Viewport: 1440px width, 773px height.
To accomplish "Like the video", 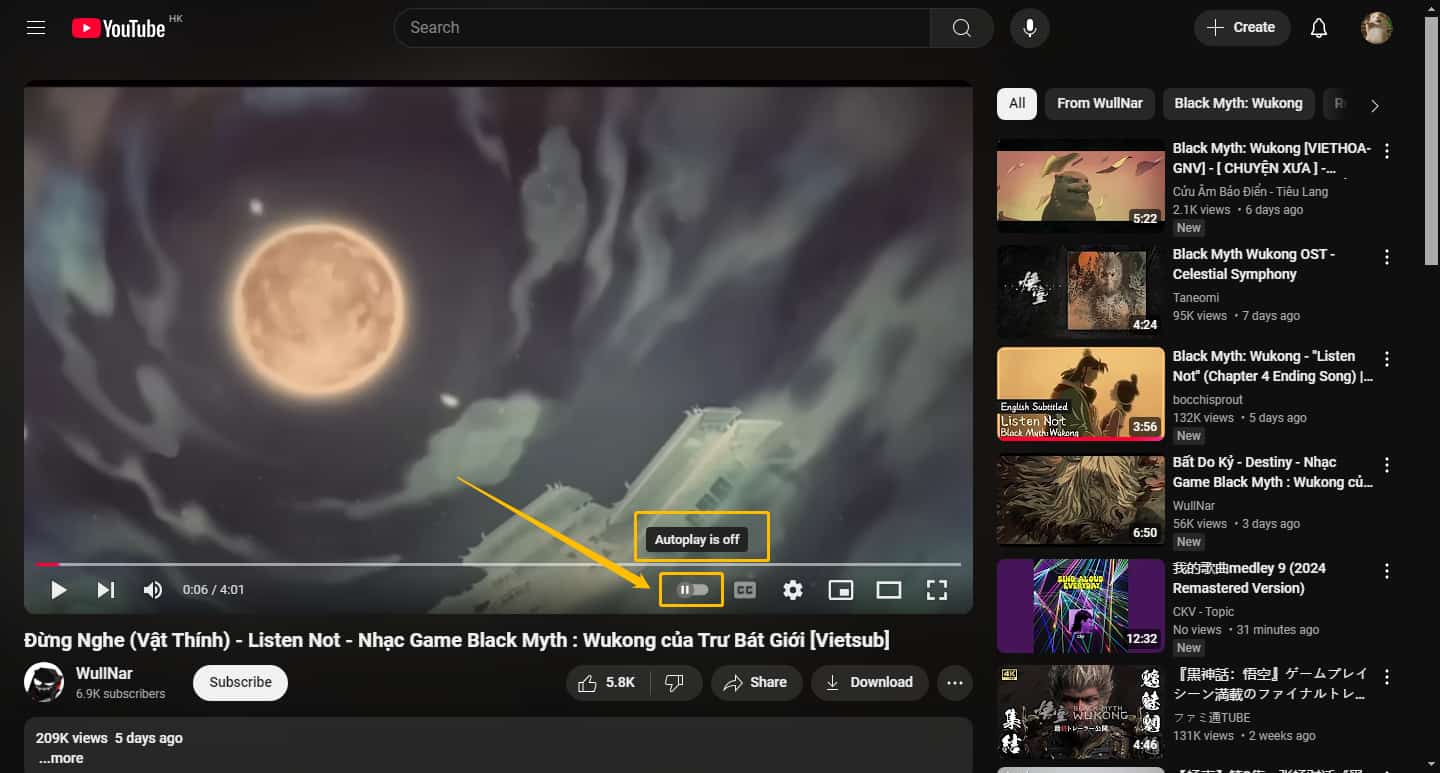I will click(x=608, y=683).
